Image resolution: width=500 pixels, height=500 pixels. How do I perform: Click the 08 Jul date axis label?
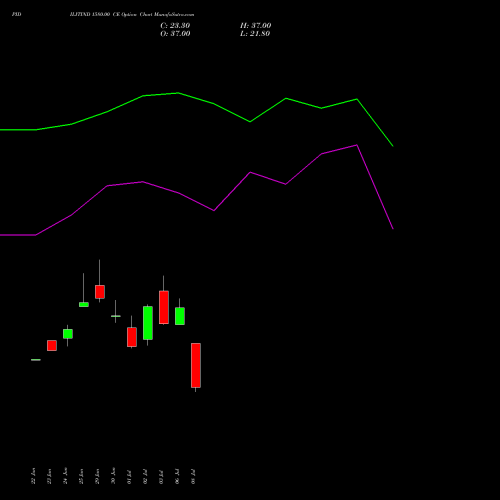[193, 477]
